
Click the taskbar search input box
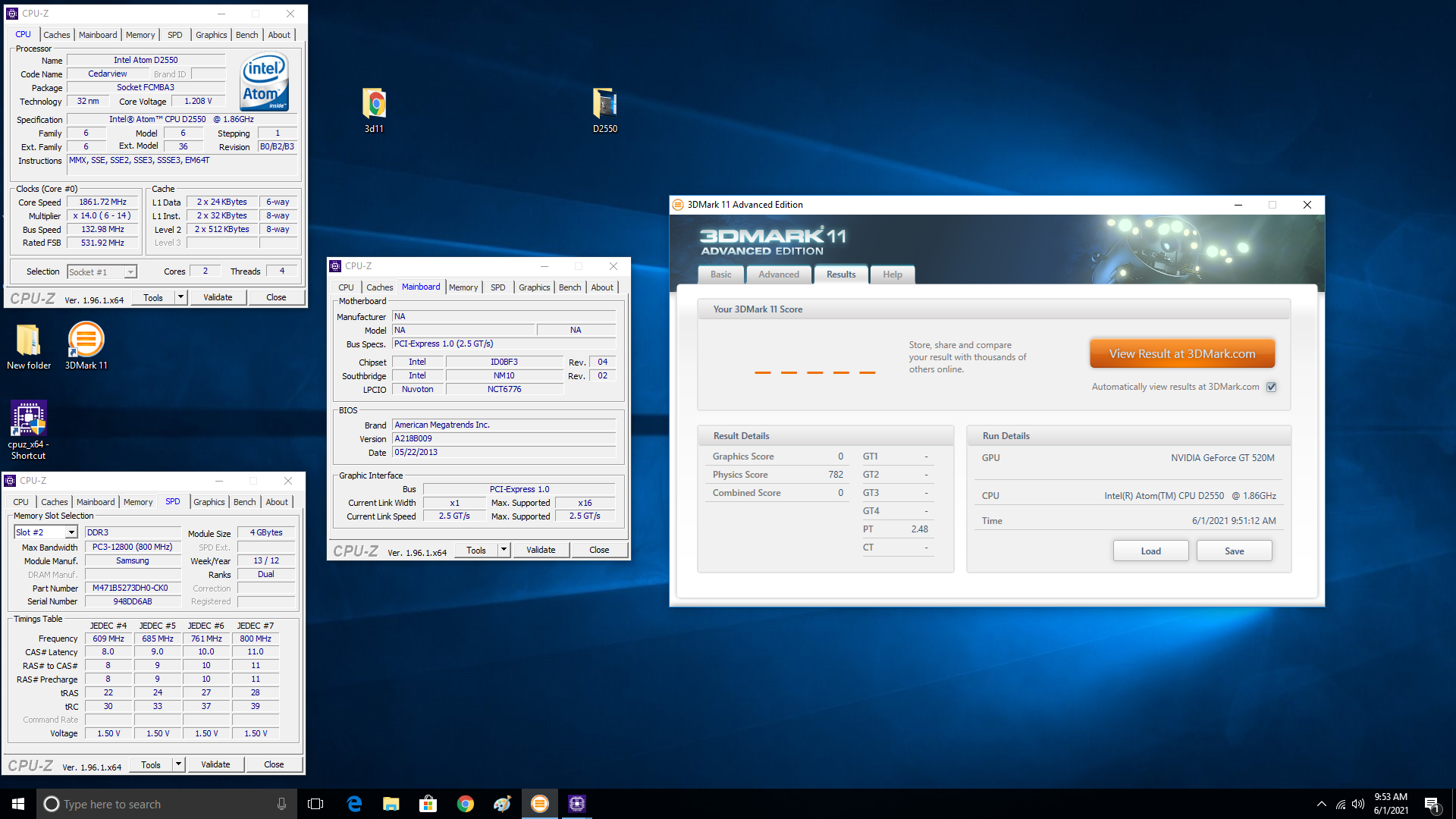pyautogui.click(x=167, y=804)
